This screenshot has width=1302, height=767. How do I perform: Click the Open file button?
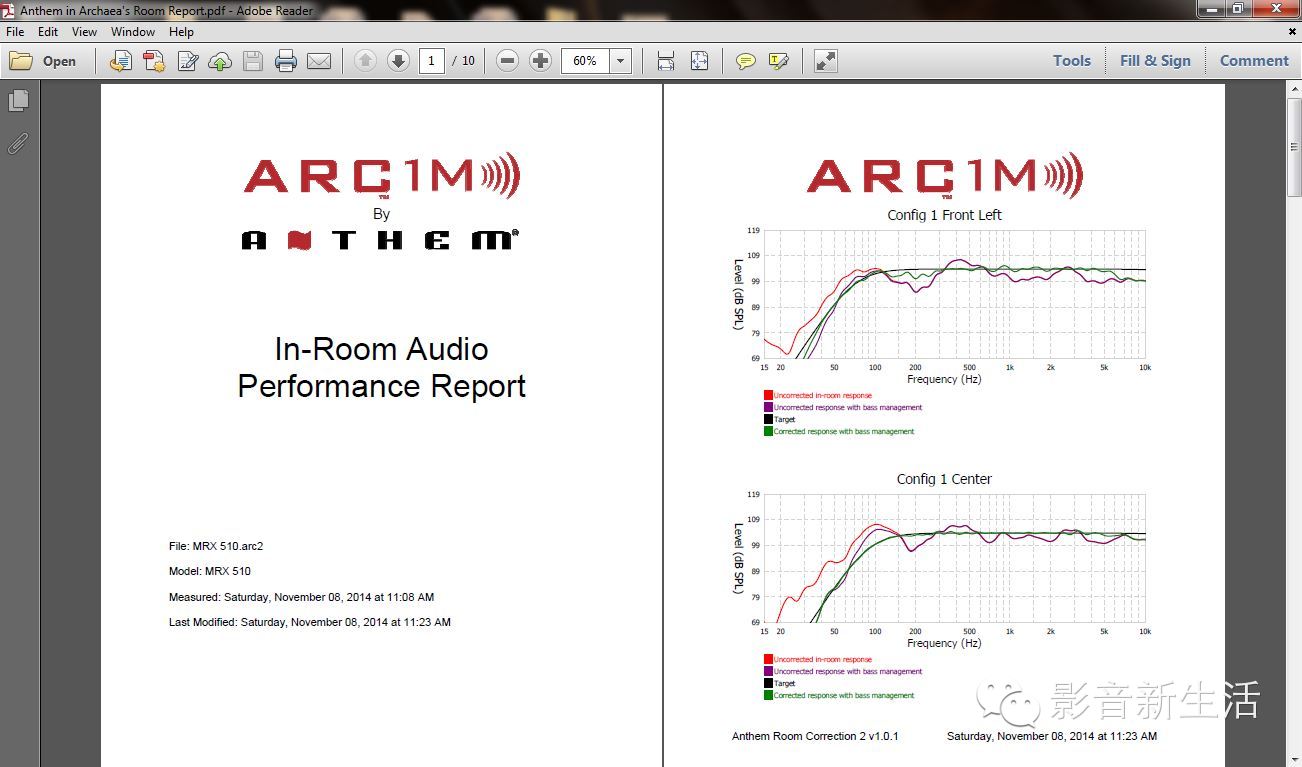tap(43, 61)
